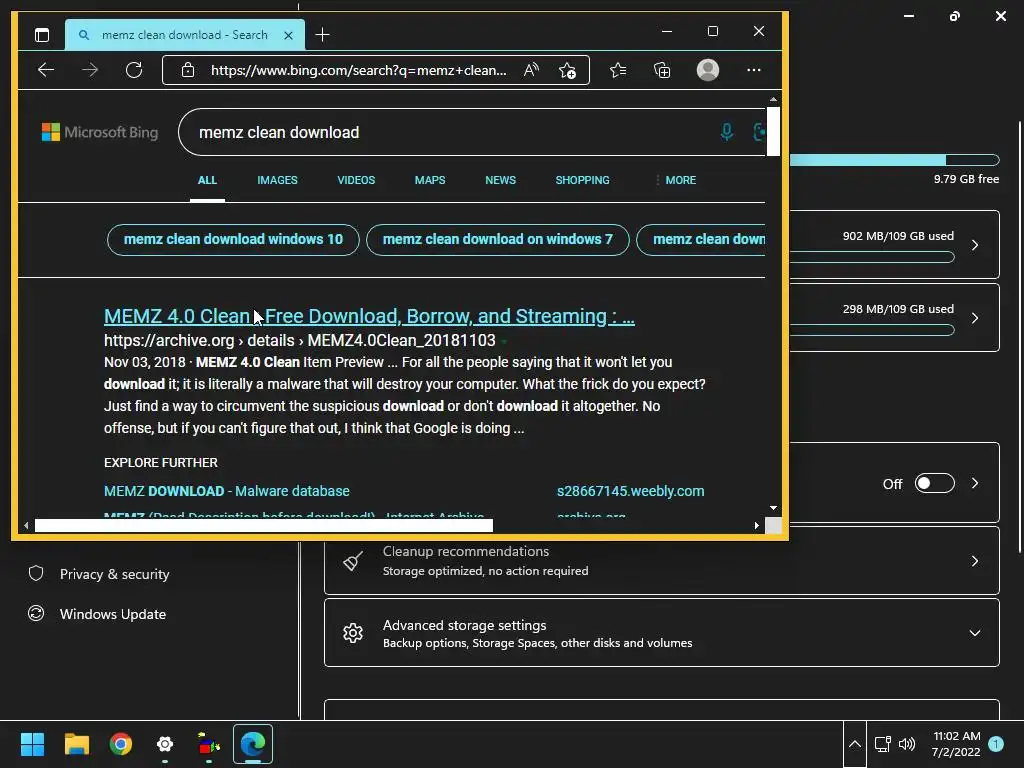Start Read aloud from address bar
This screenshot has width=1024, height=768.
pyautogui.click(x=531, y=70)
